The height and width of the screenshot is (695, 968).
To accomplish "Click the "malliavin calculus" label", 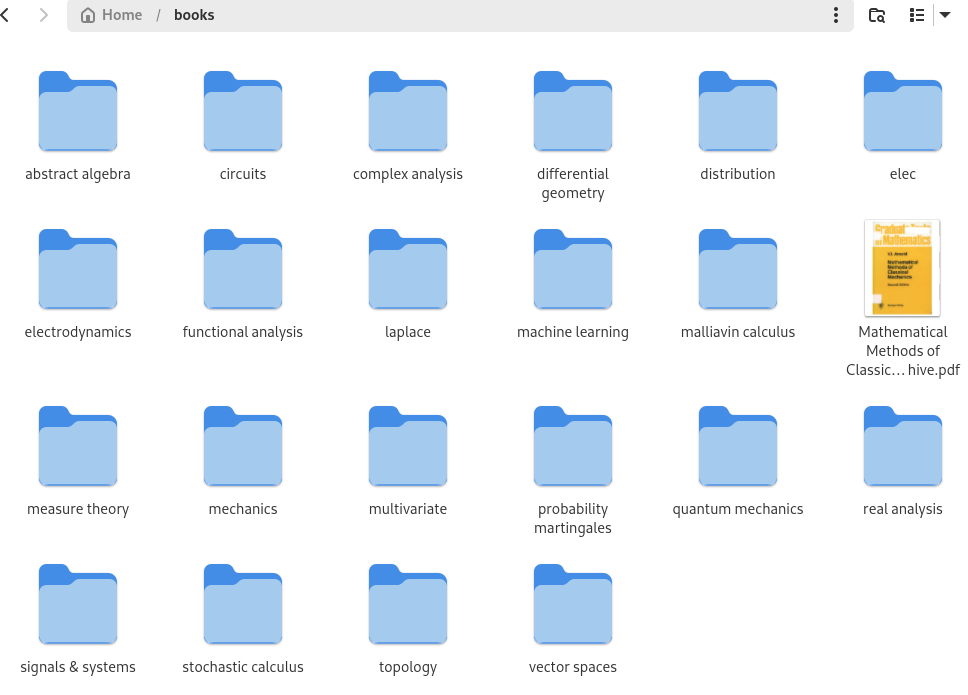I will point(738,332).
